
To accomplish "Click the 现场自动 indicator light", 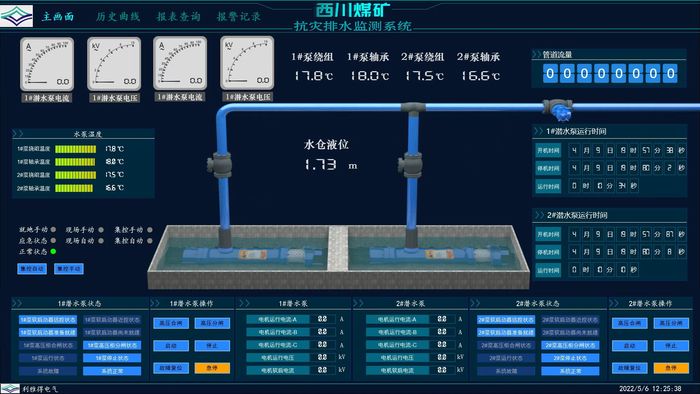I will coord(101,241).
